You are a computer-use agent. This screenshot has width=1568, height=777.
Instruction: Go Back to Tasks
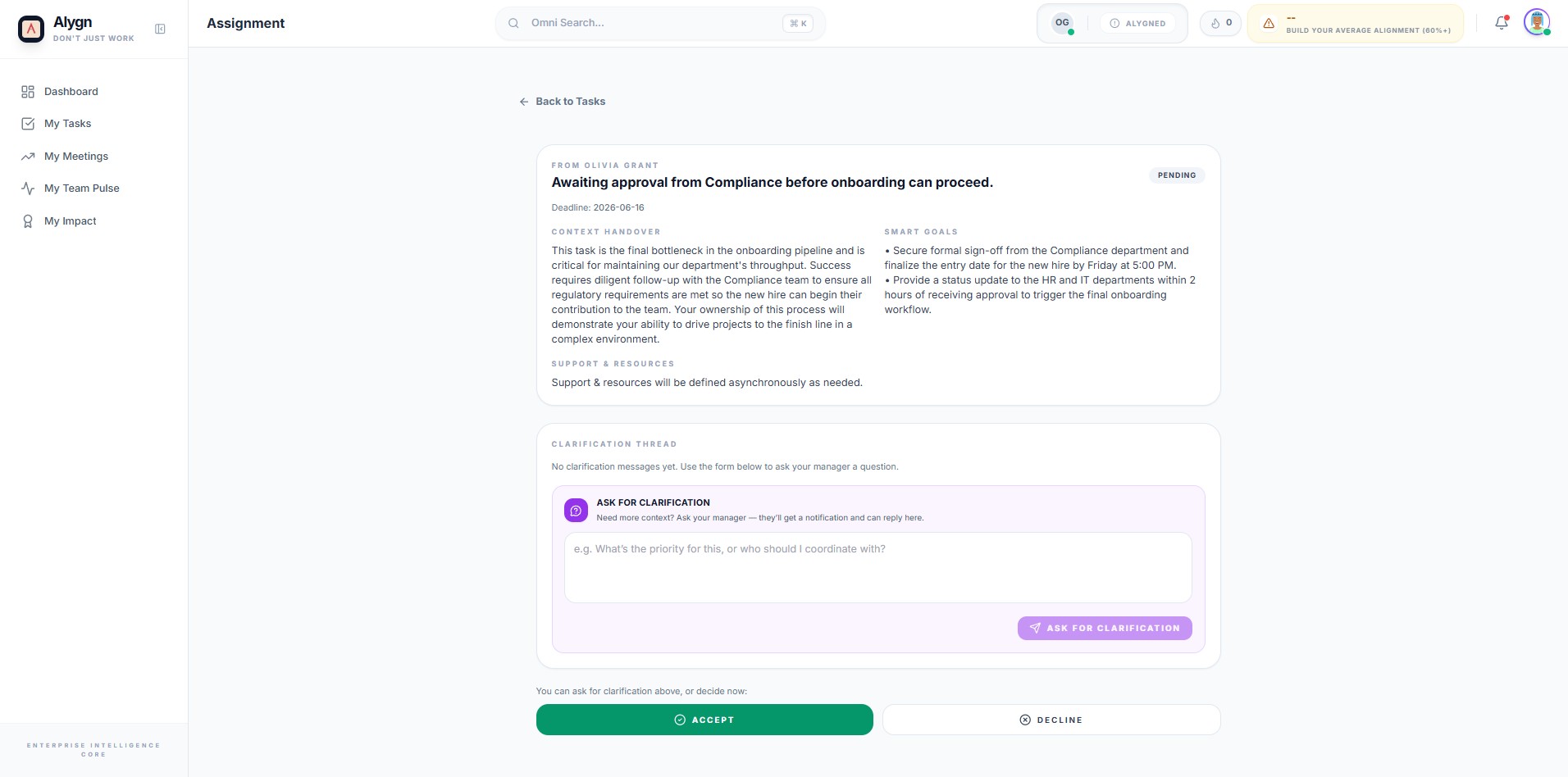pyautogui.click(x=563, y=102)
